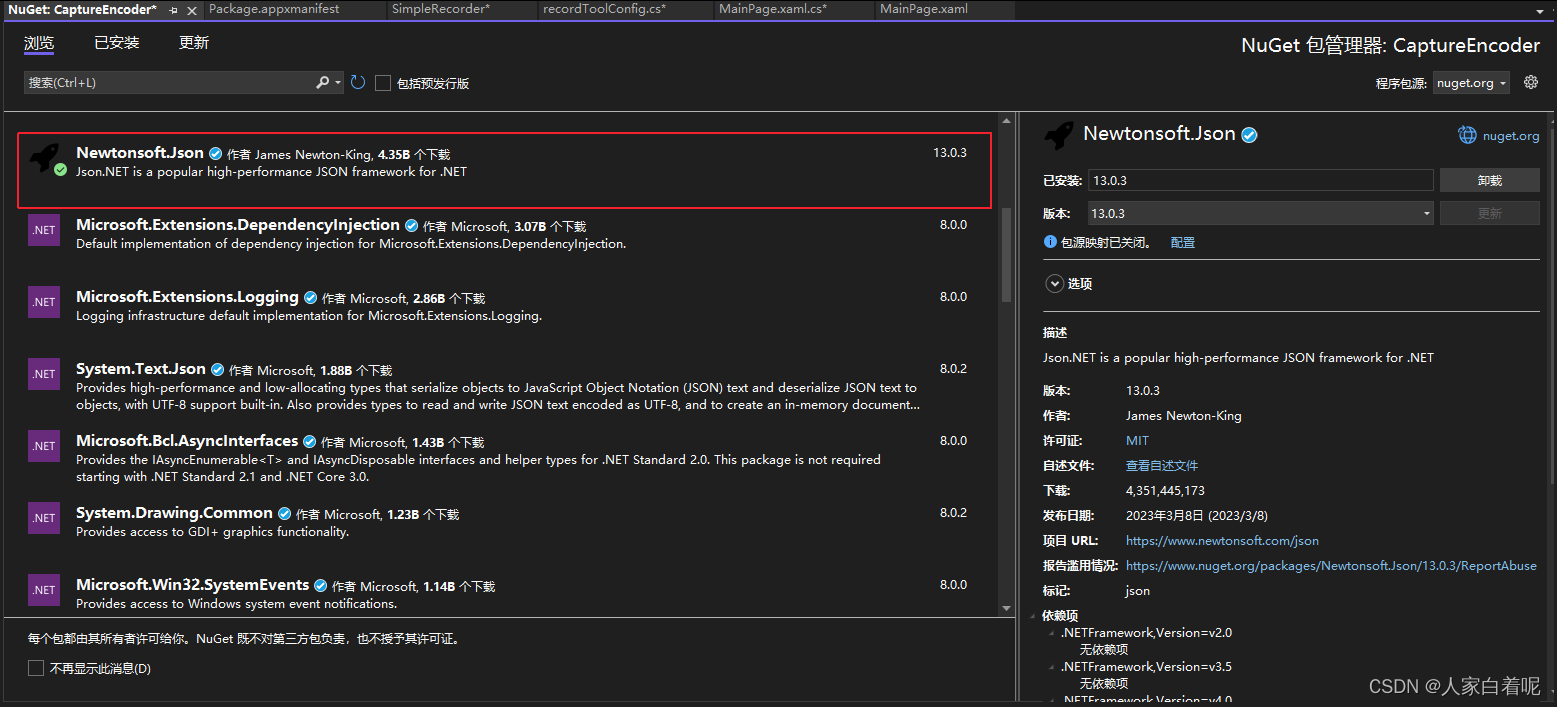Click verified badge beside Newtonsoft.Json in list

pyautogui.click(x=215, y=154)
